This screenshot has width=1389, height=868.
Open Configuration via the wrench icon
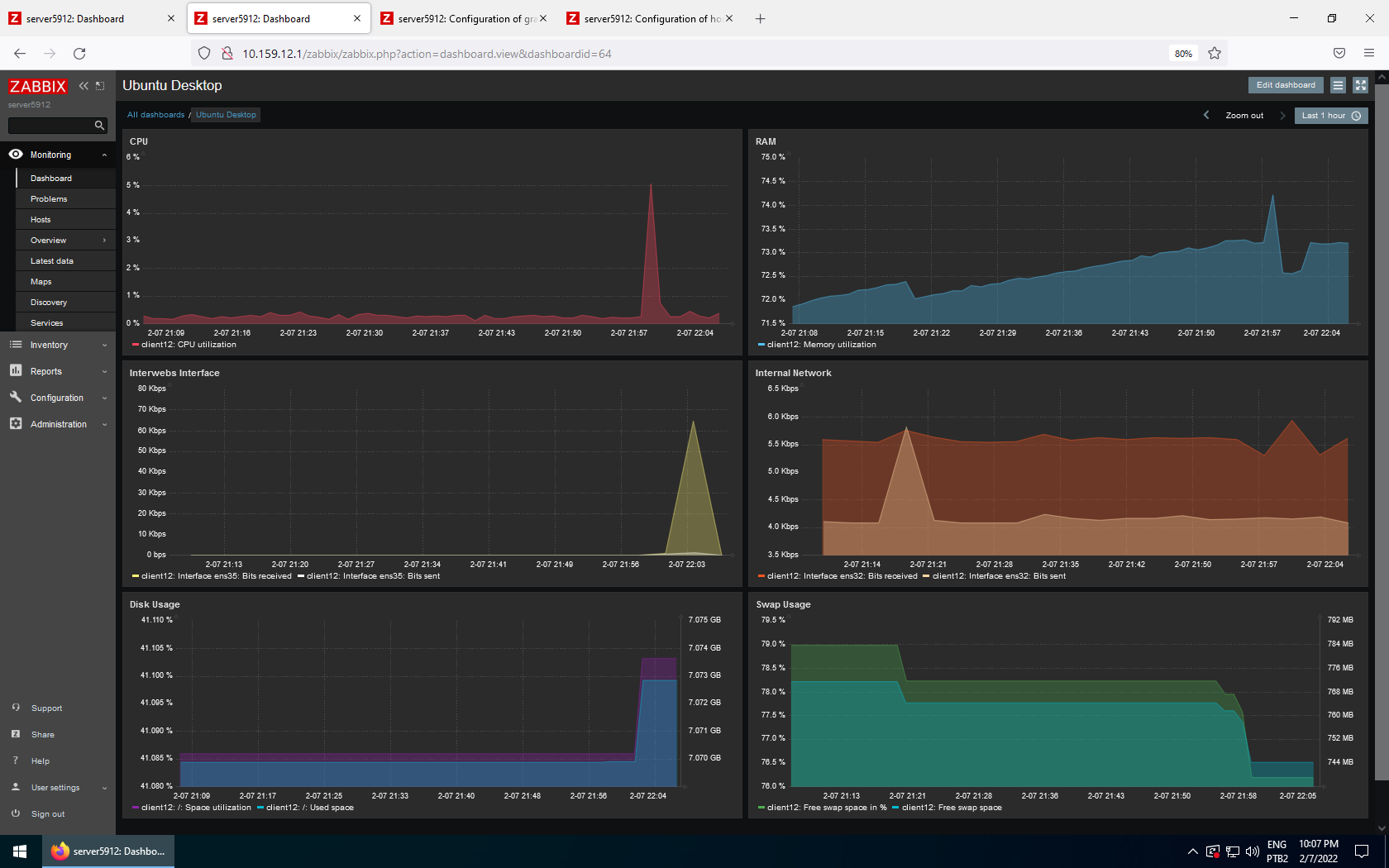15,398
